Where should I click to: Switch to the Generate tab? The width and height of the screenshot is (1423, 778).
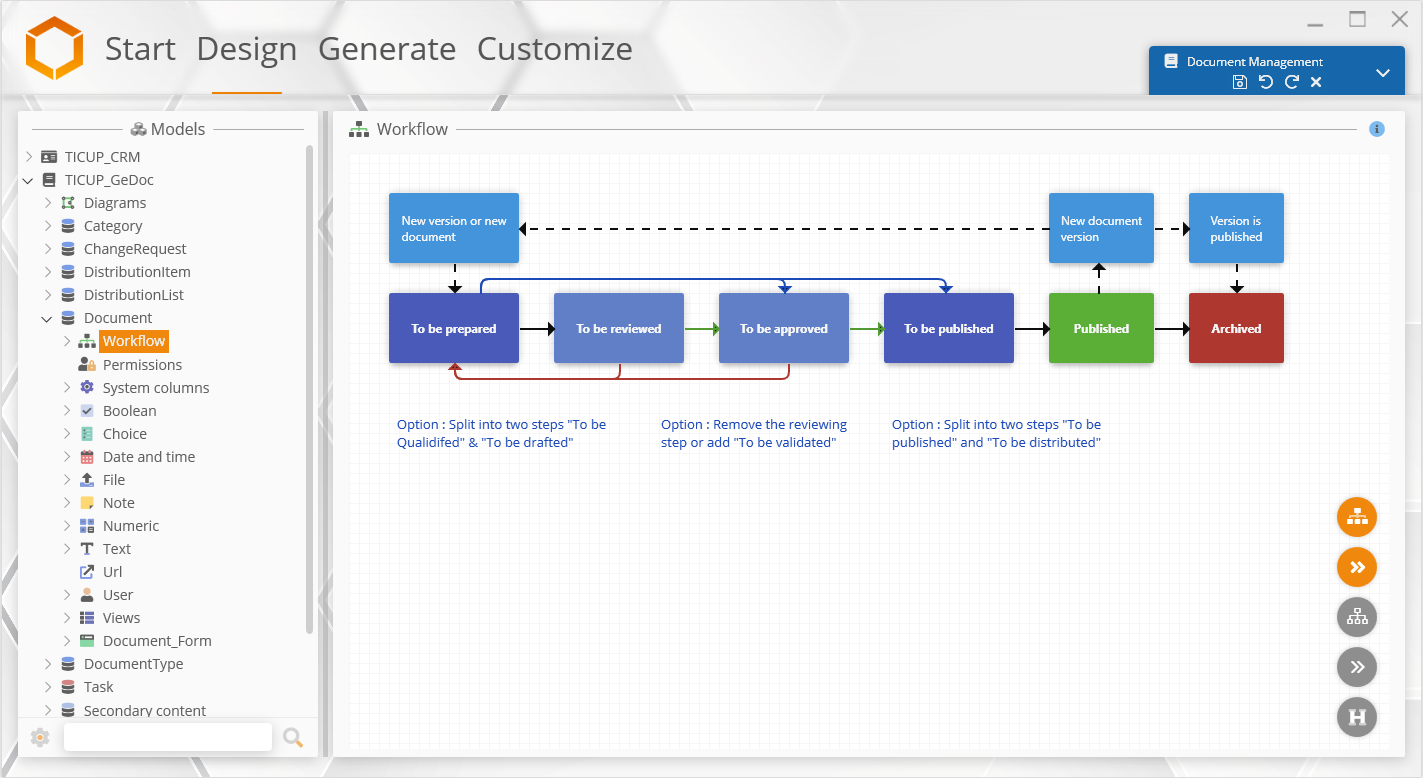387,49
